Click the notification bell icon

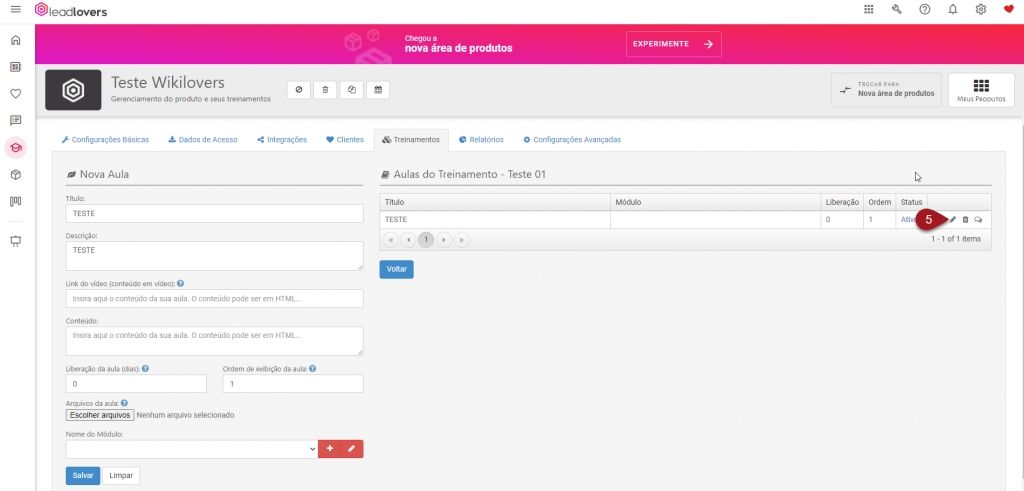(952, 10)
